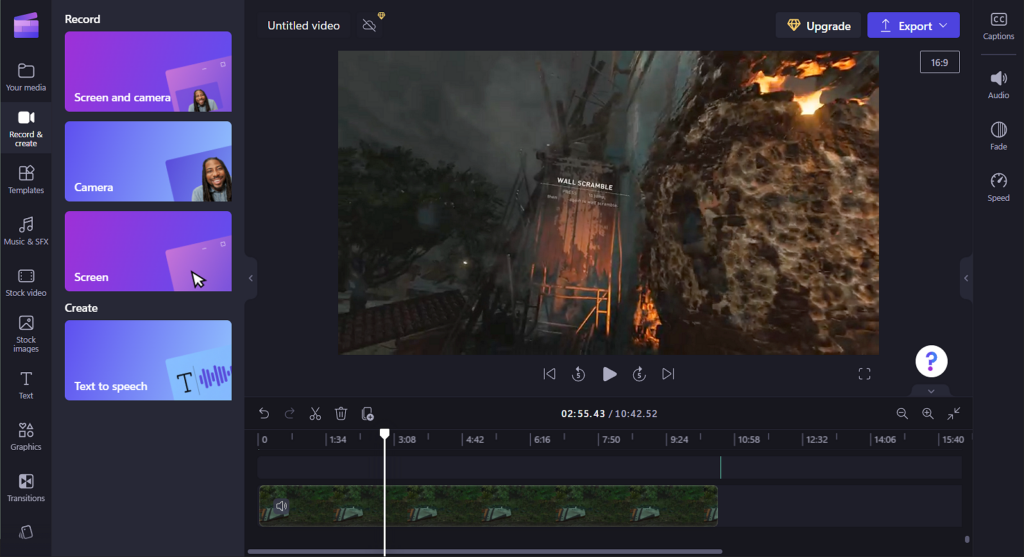Play the video preview

(609, 374)
